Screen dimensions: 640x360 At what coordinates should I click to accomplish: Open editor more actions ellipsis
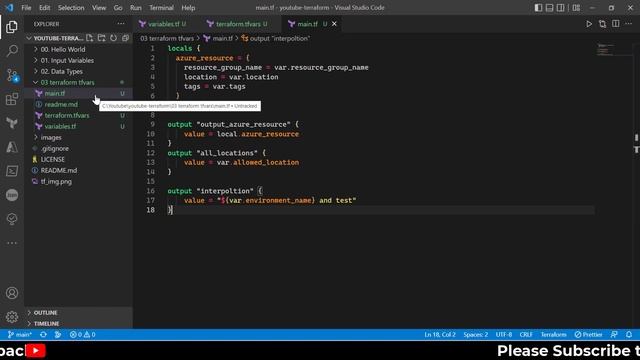point(629,24)
